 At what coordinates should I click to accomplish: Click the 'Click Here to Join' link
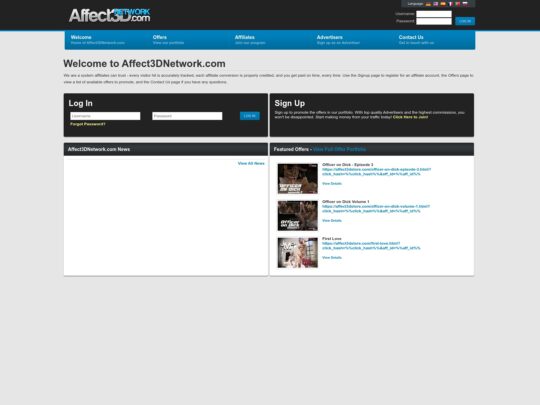tap(411, 117)
